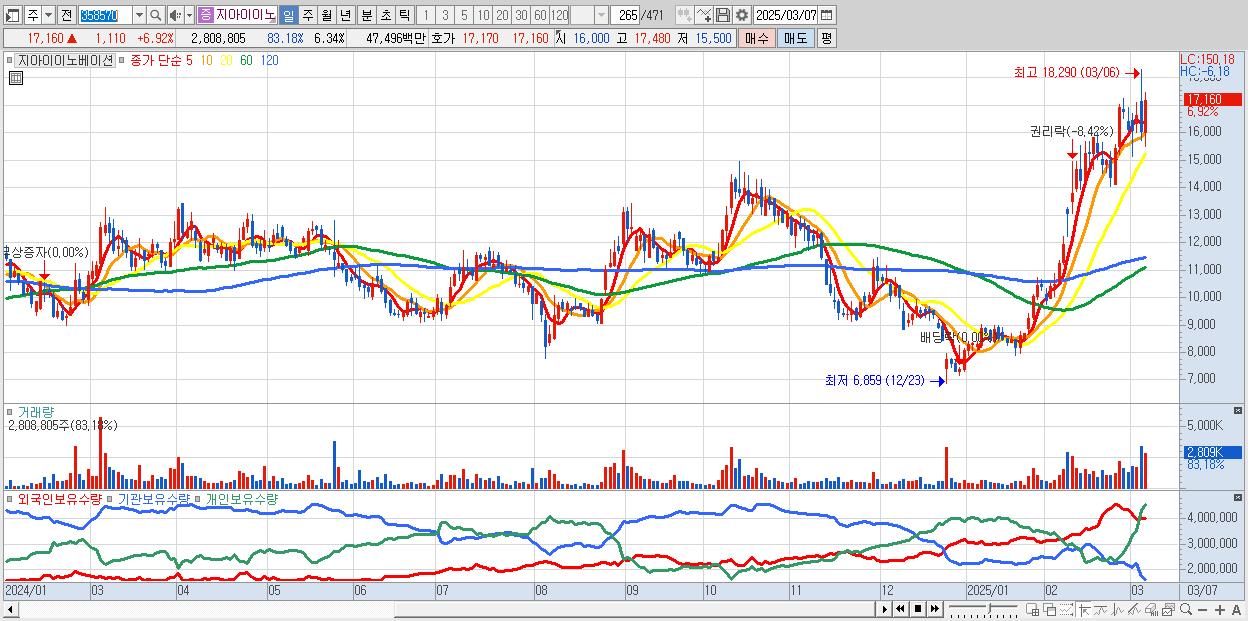Click the chart copy icon after the slider
The width and height of the screenshot is (1248, 621).
pos(1032,610)
